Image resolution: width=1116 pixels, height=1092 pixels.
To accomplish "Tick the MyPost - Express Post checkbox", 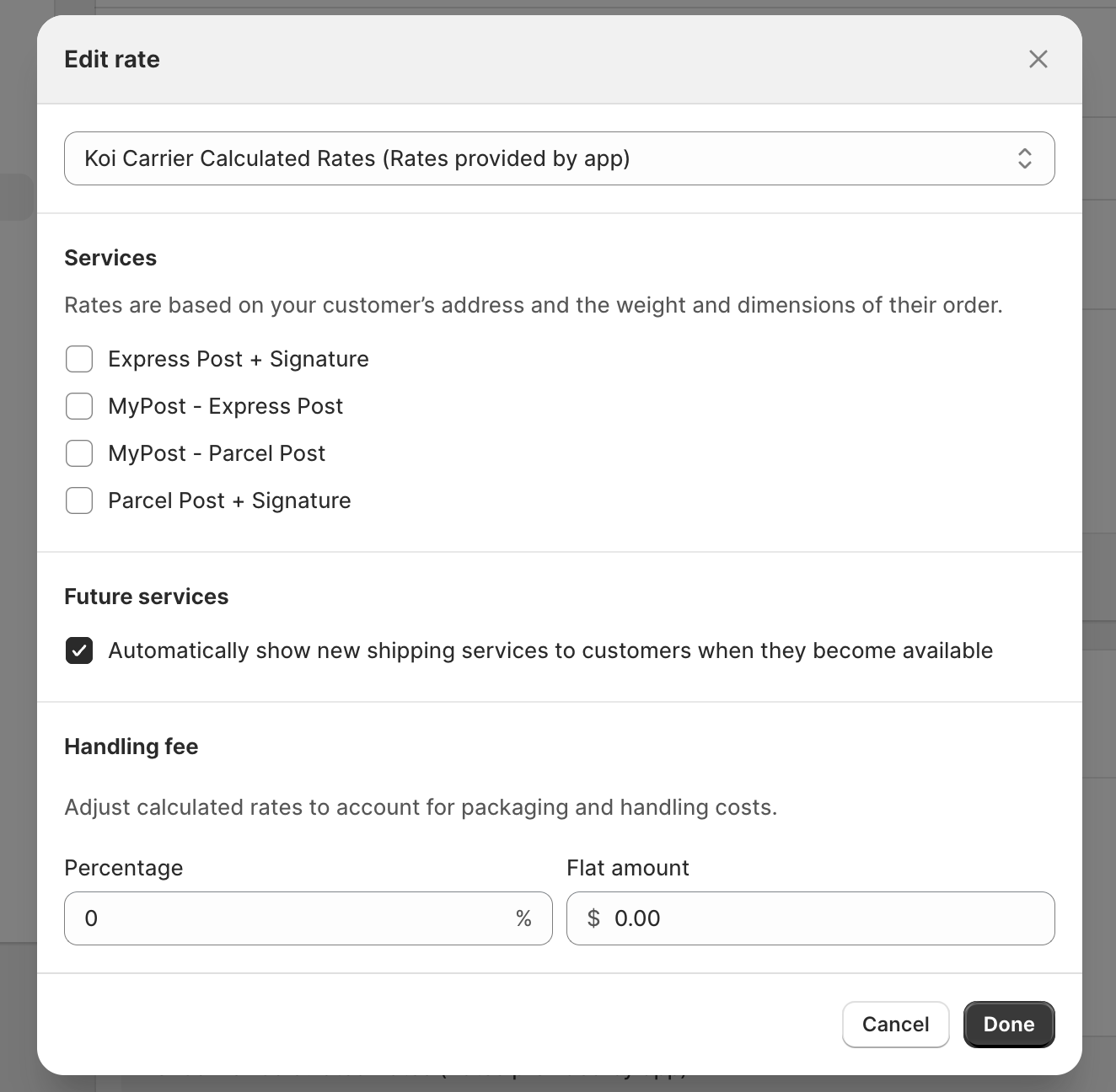I will point(79,406).
